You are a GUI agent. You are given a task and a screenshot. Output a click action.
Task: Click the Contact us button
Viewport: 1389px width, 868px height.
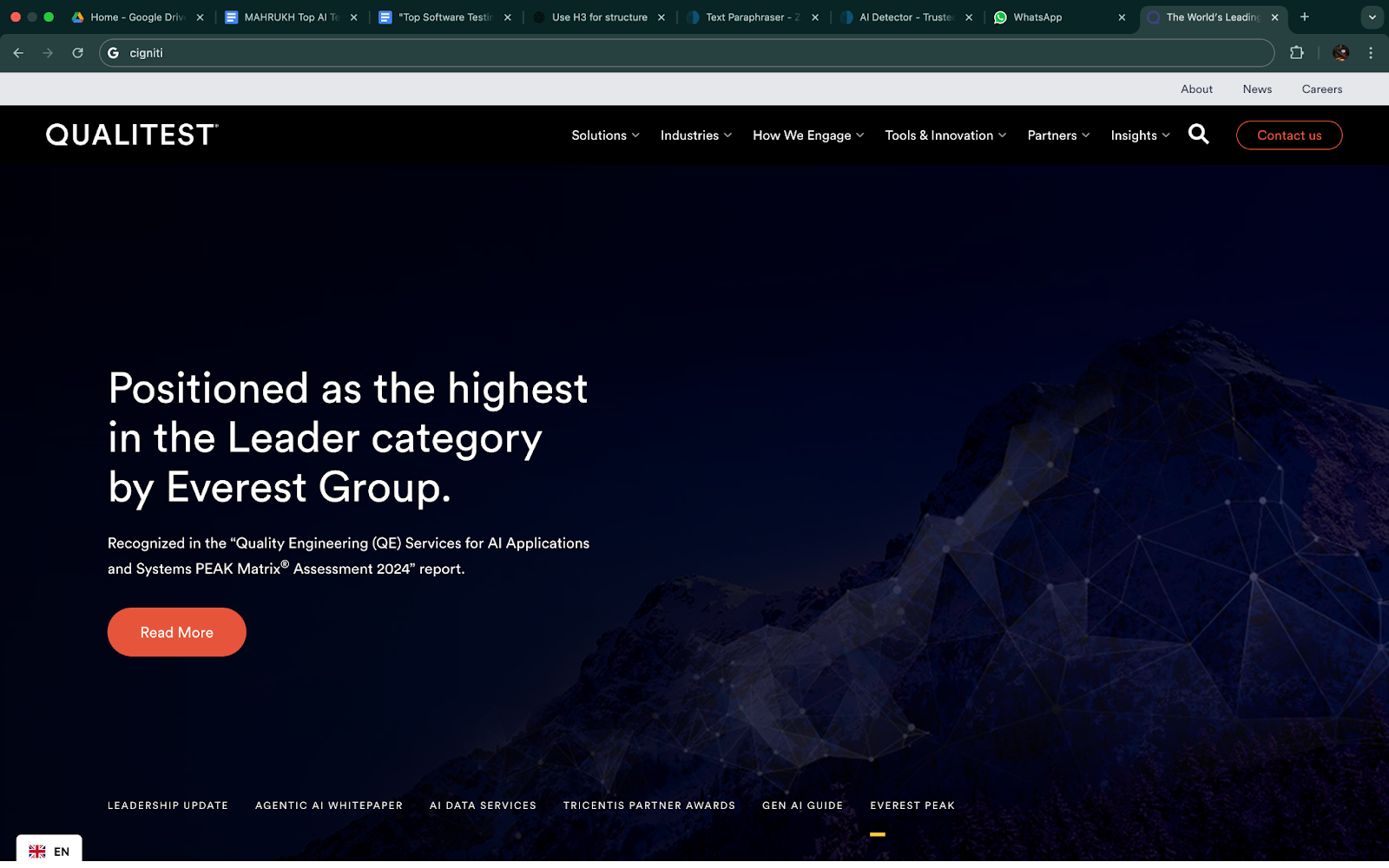tap(1288, 135)
